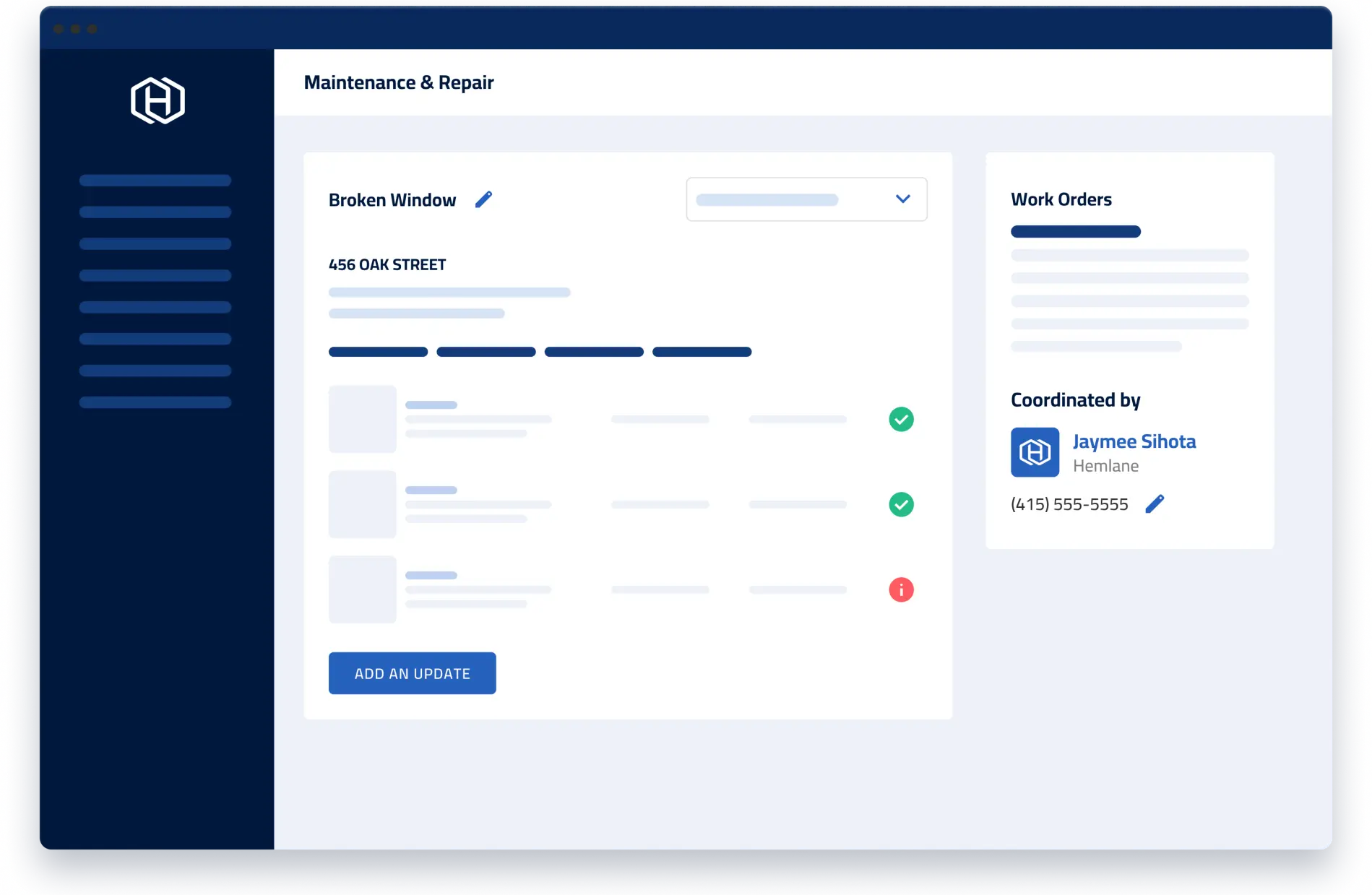This screenshot has width=1372, height=895.
Task: Open Jaymee Sihota's profile link
Action: click(x=1134, y=441)
